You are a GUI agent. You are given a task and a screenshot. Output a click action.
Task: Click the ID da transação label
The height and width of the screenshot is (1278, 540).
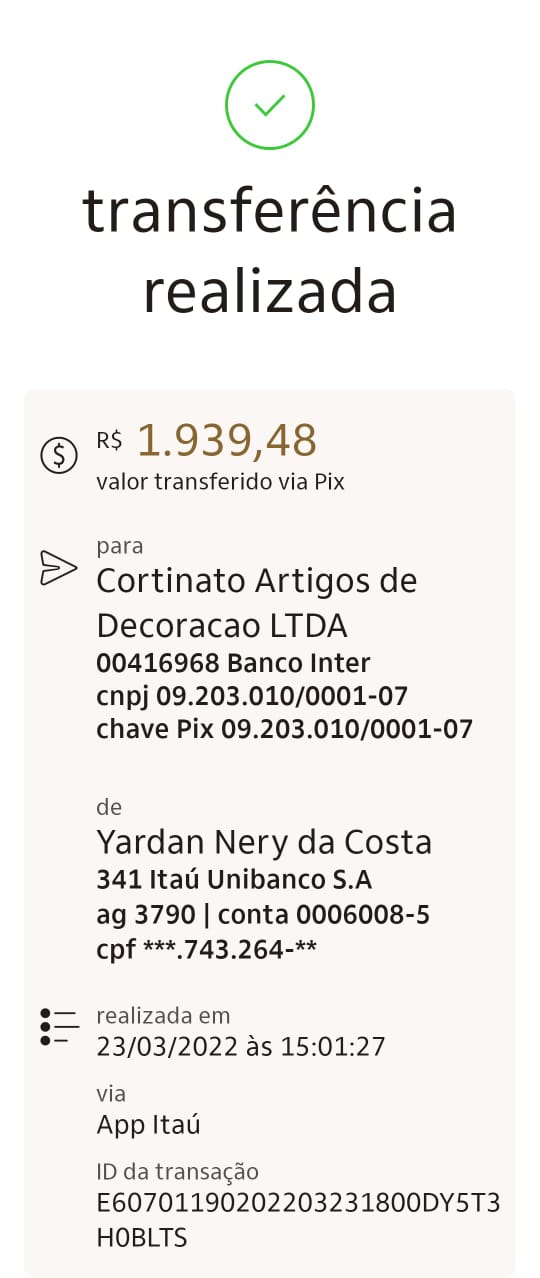178,1172
